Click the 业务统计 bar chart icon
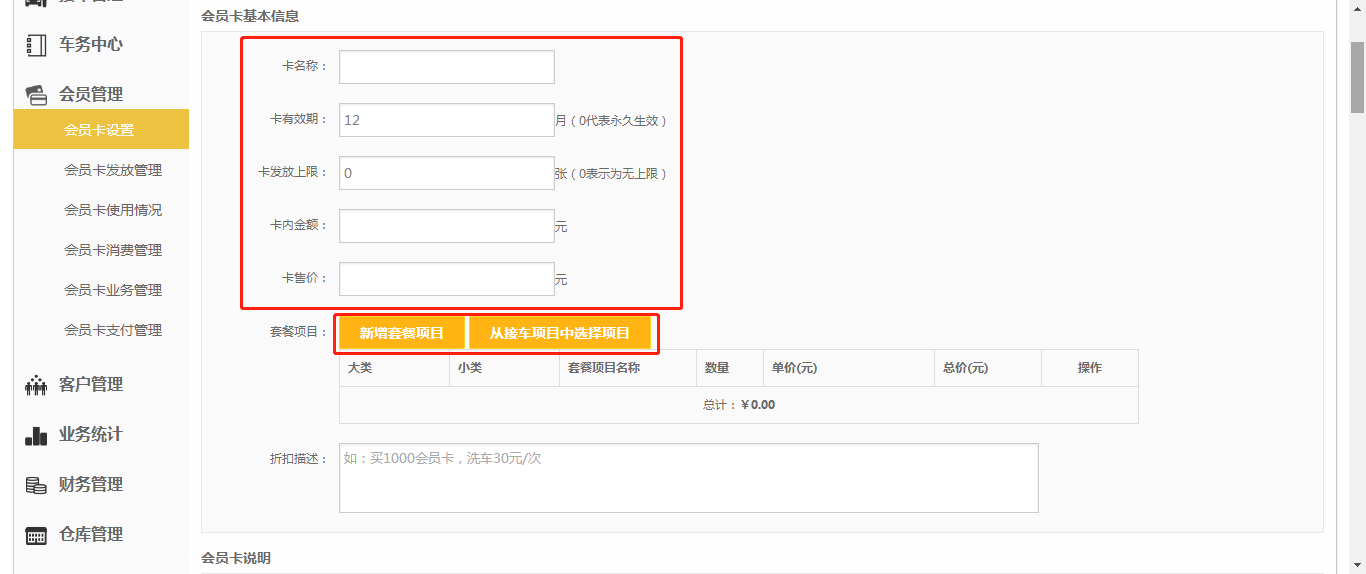Image resolution: width=1366 pixels, height=574 pixels. 36,435
